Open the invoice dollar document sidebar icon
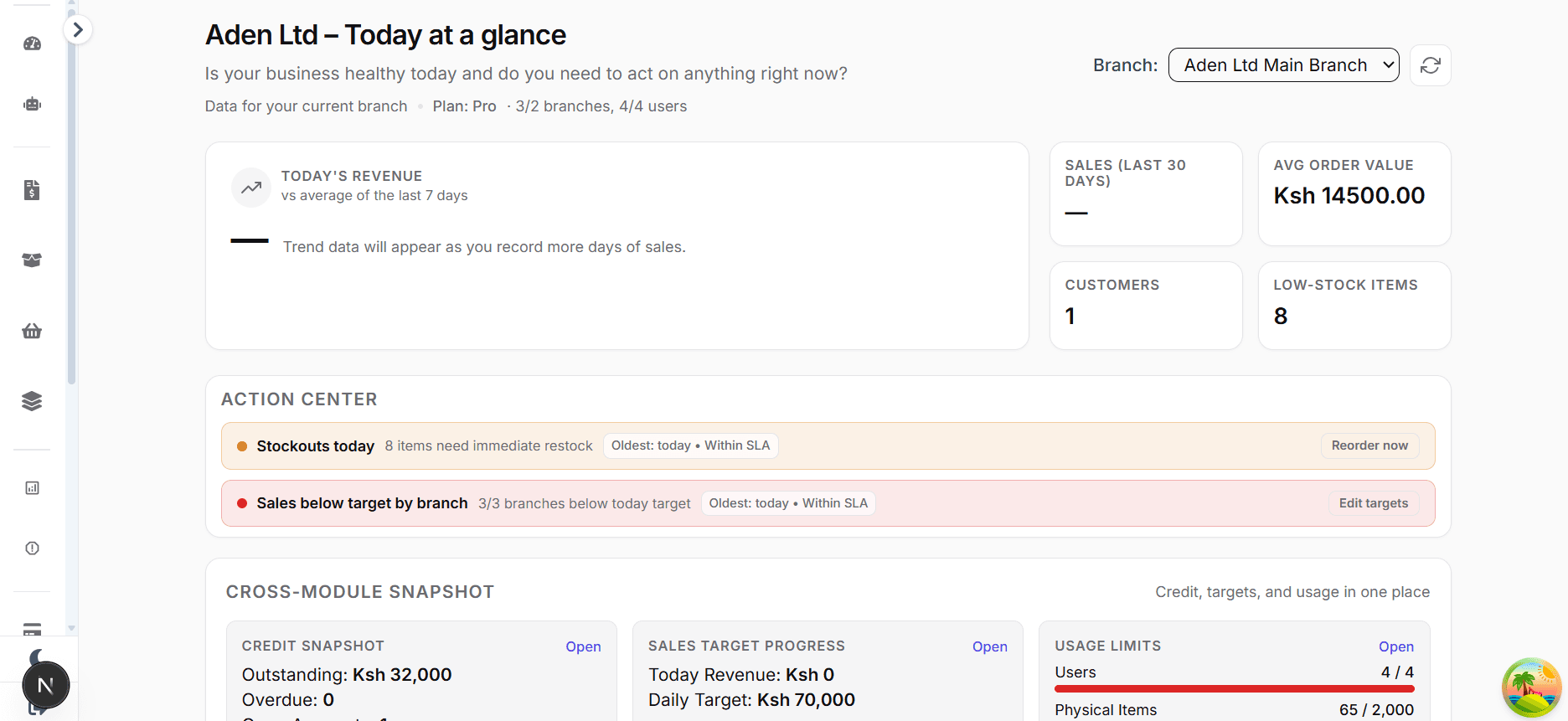Image resolution: width=1568 pixels, height=721 pixels. coord(32,190)
